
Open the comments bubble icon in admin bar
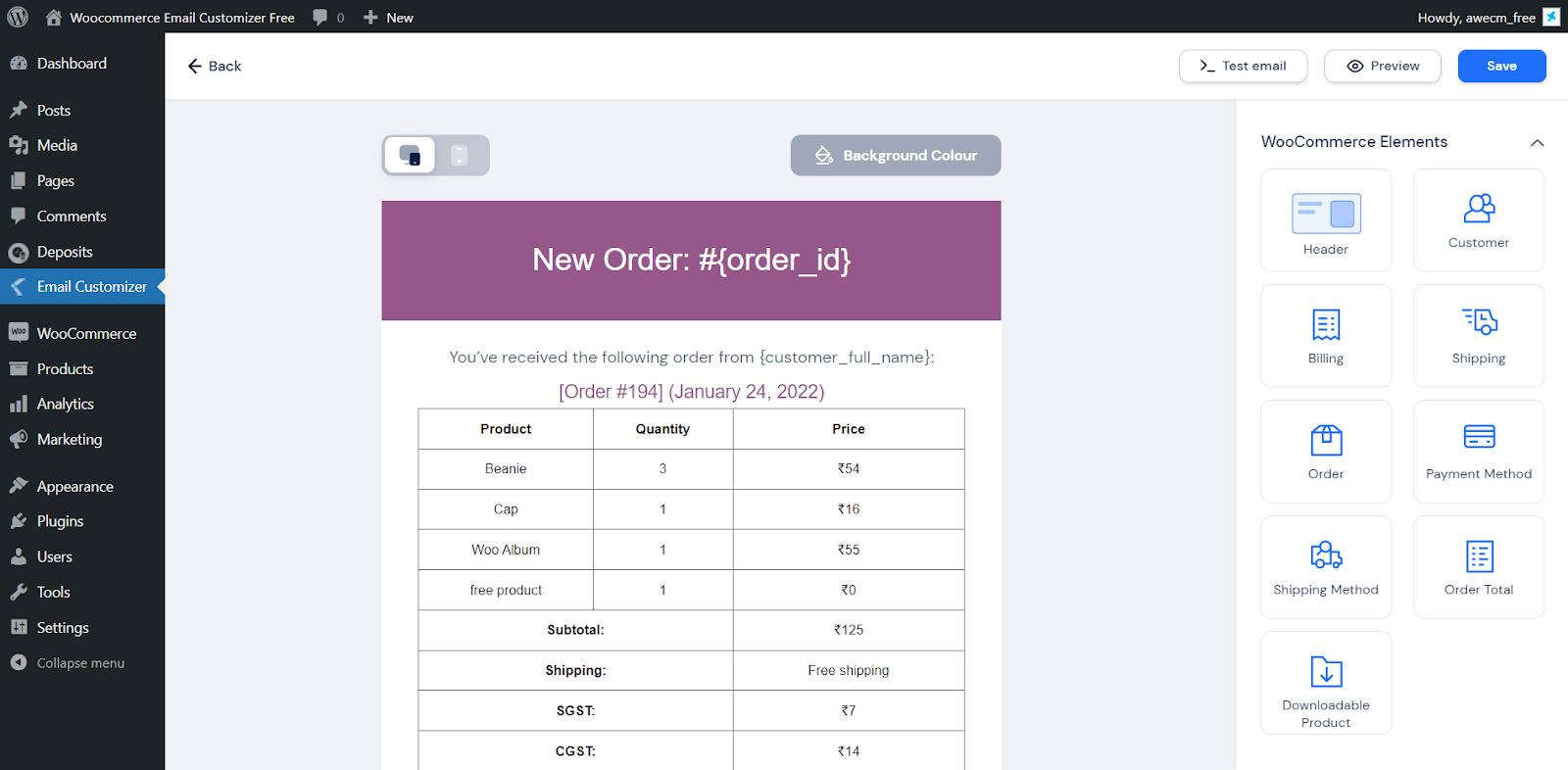(319, 18)
